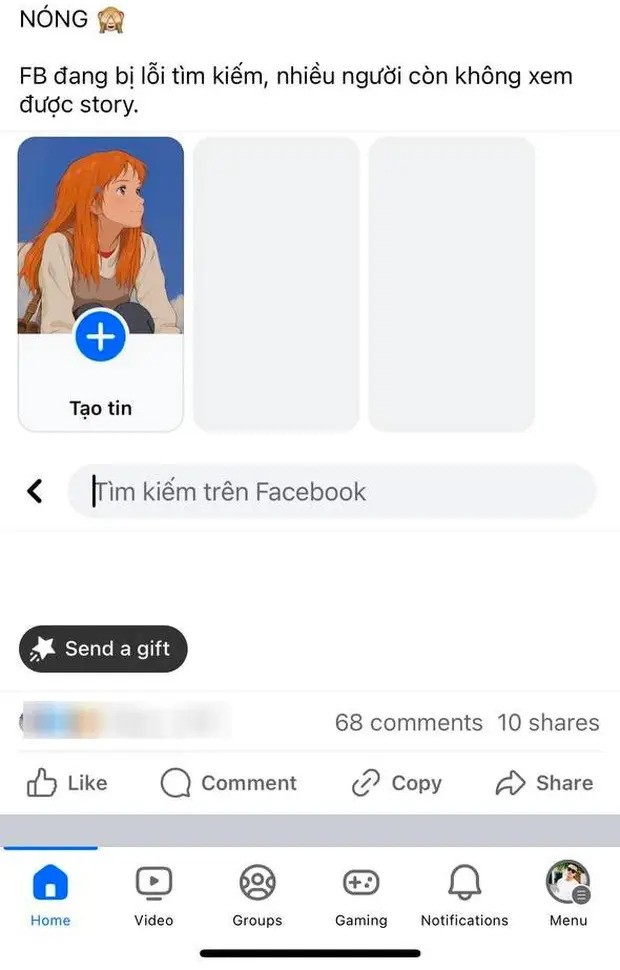Tap the blue plus create-story icon
Viewport: 620px width, 970px height.
point(100,338)
